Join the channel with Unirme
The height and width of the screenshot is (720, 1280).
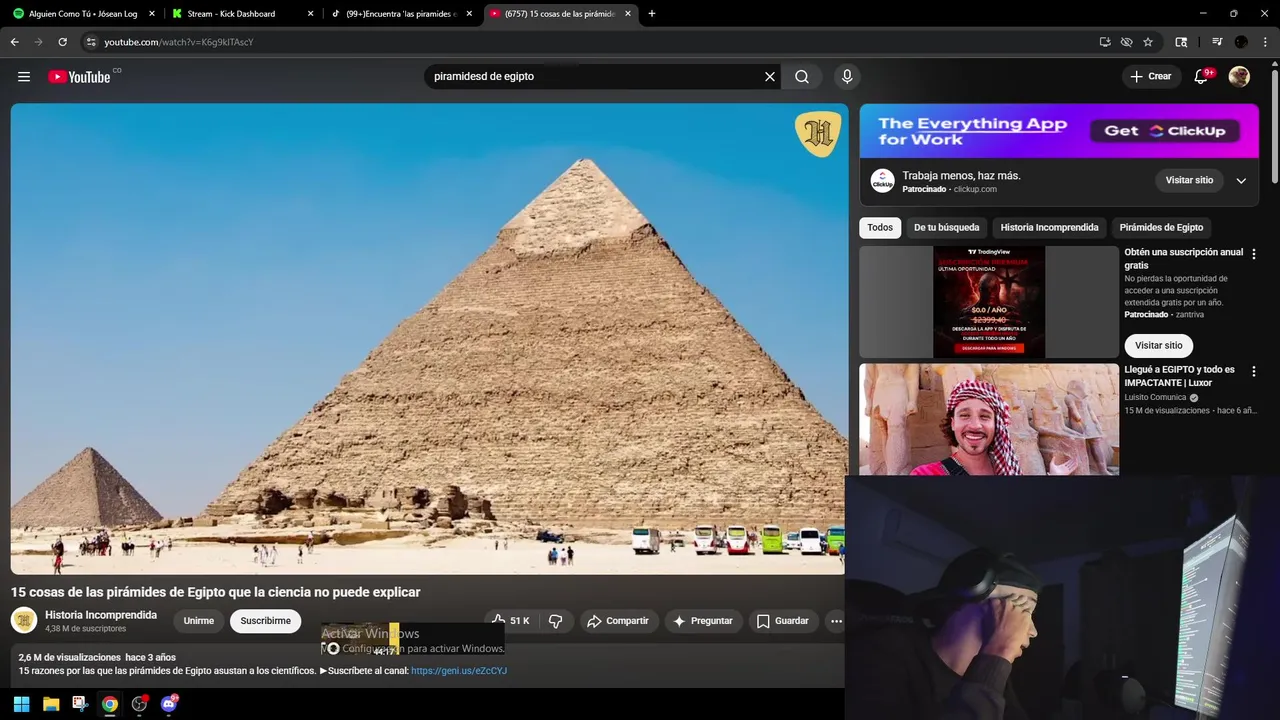pos(199,621)
